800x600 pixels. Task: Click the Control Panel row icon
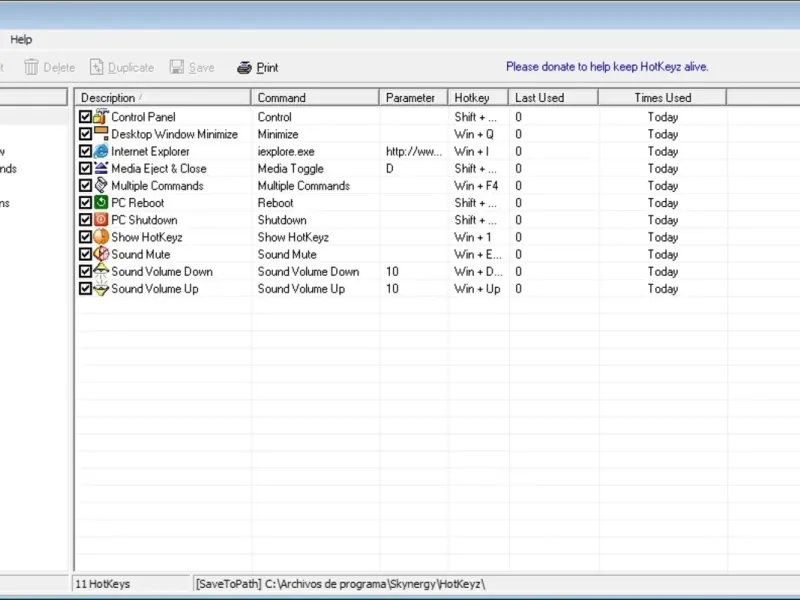(101, 117)
